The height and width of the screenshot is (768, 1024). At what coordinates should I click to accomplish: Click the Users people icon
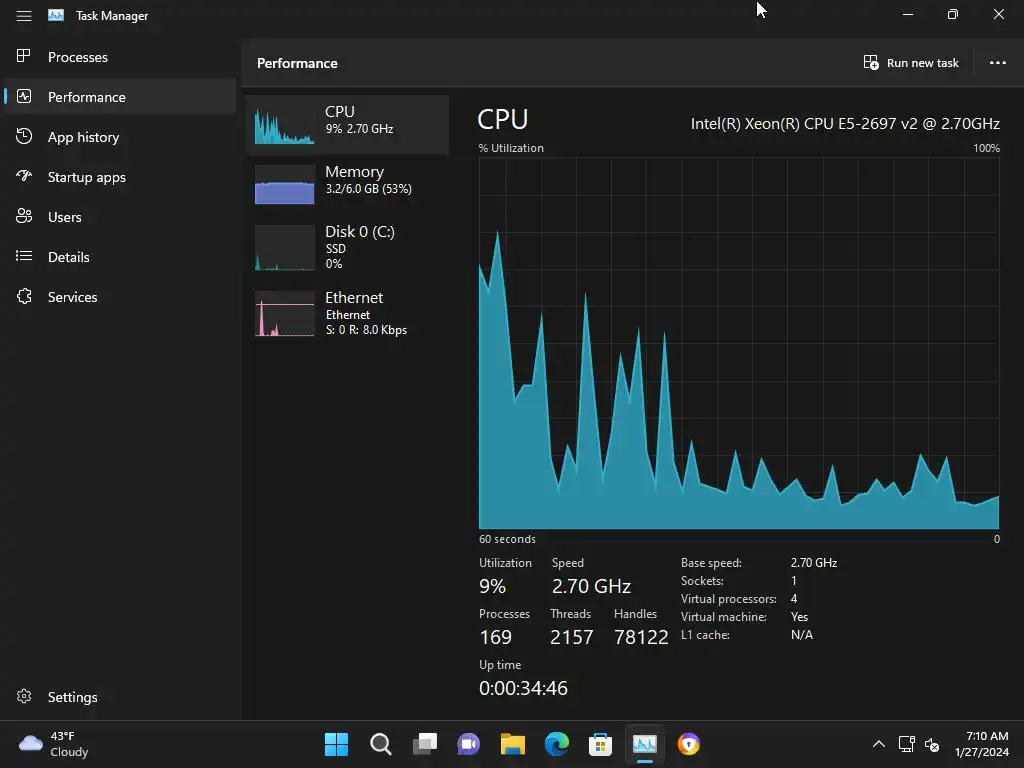tap(24, 216)
